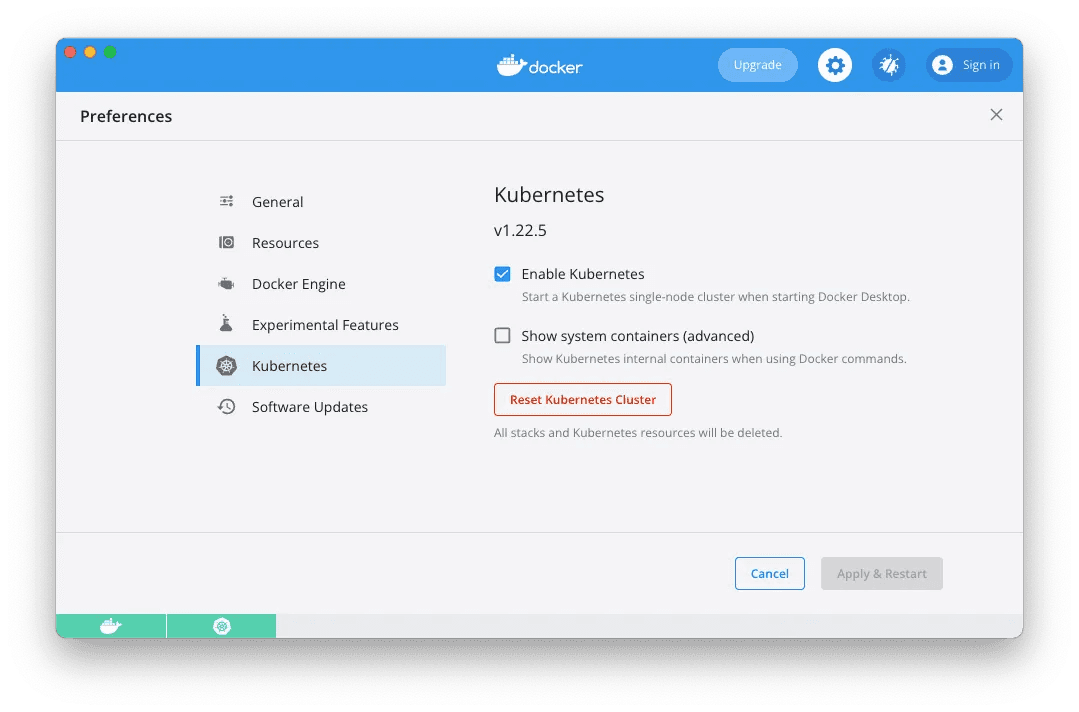Click the Kubernetes page heading
1079x712 pixels.
coord(549,195)
